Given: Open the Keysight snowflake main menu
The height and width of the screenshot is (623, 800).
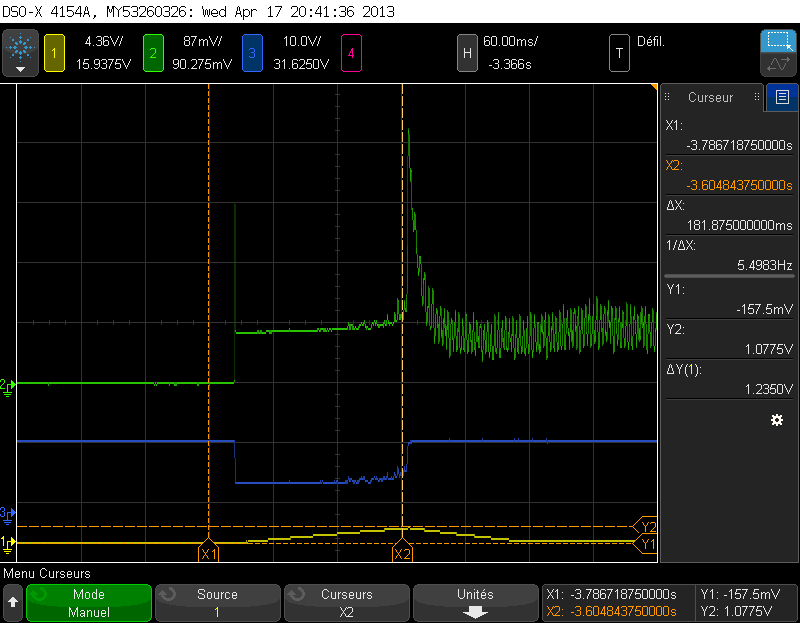Looking at the screenshot, I should 20,53.
